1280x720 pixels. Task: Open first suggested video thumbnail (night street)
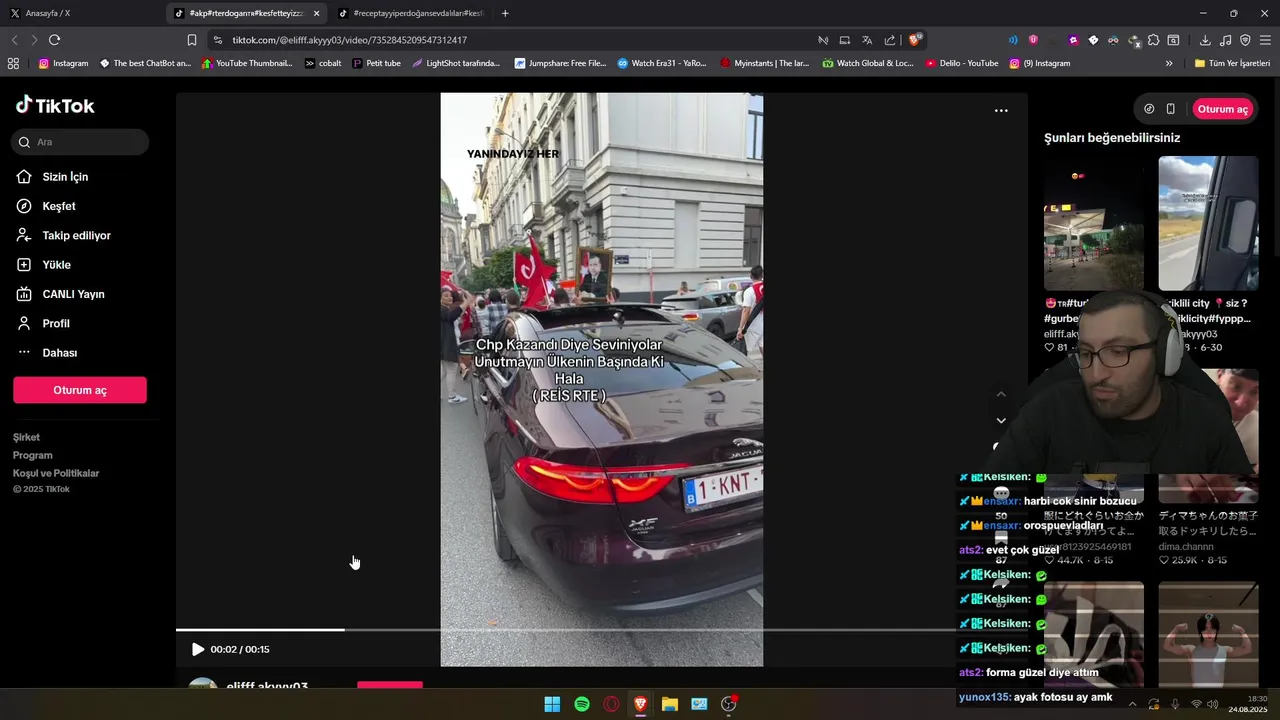click(1094, 223)
